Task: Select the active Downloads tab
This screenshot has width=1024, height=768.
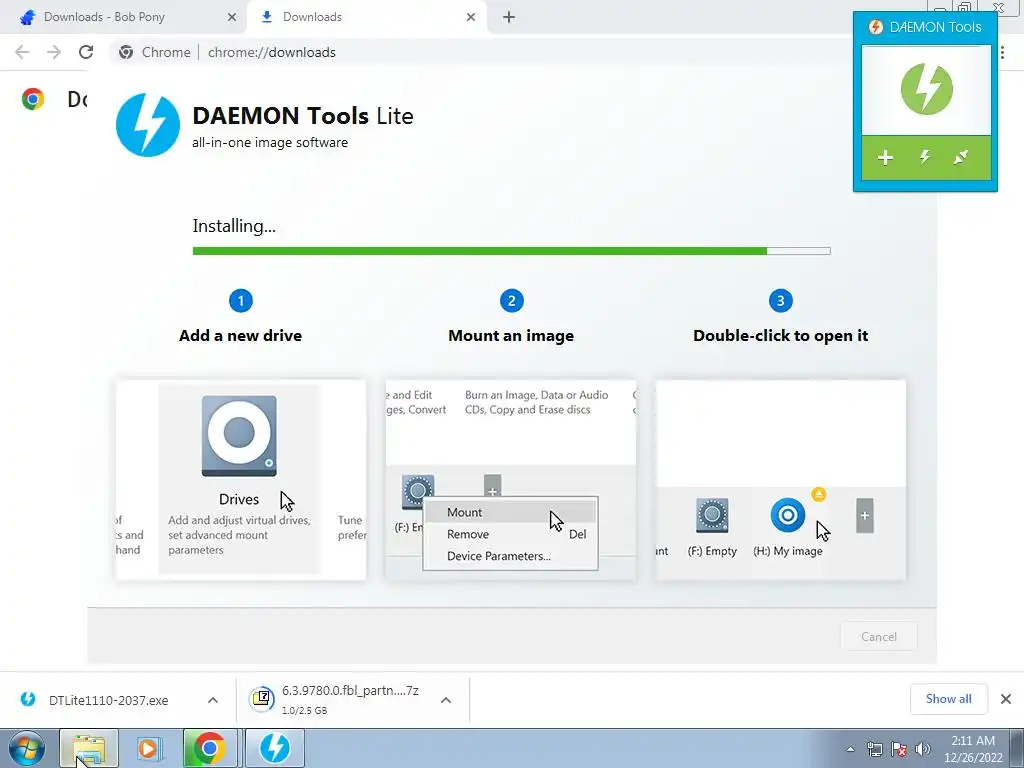Action: coord(366,17)
